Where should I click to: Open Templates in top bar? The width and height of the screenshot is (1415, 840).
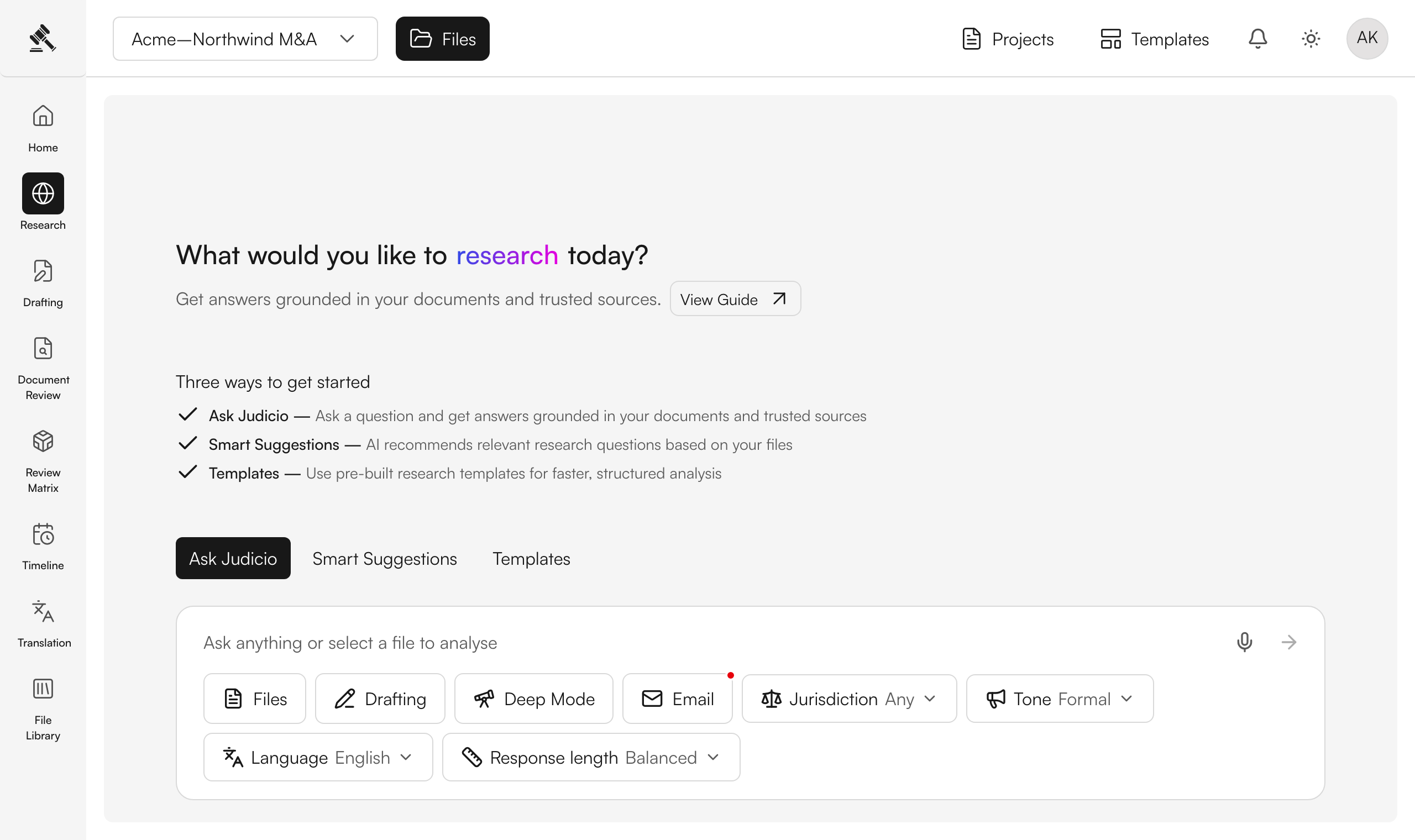[x=1155, y=39]
